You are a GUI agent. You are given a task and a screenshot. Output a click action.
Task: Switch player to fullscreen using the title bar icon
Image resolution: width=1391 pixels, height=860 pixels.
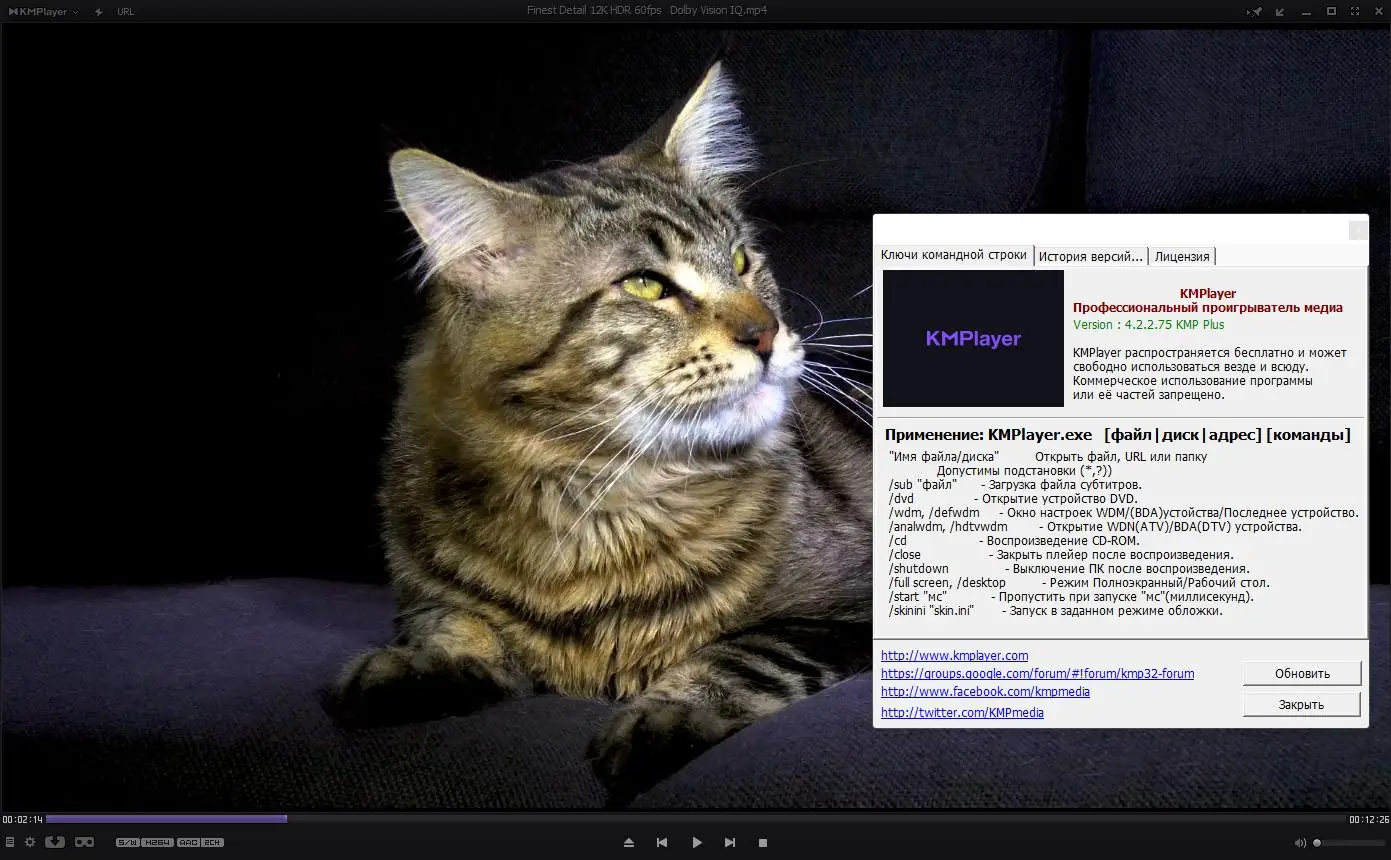coord(1355,11)
